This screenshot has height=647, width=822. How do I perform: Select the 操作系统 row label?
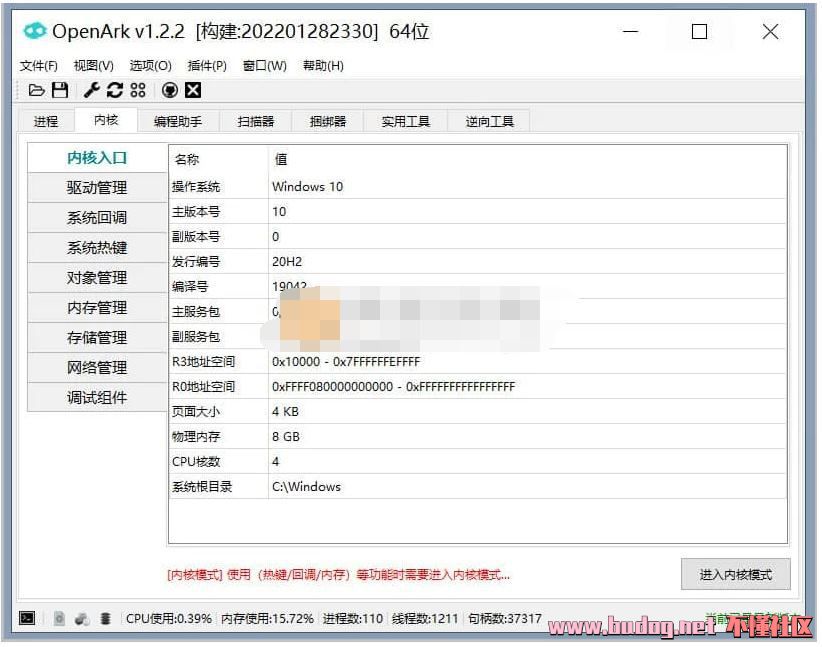click(x=196, y=187)
